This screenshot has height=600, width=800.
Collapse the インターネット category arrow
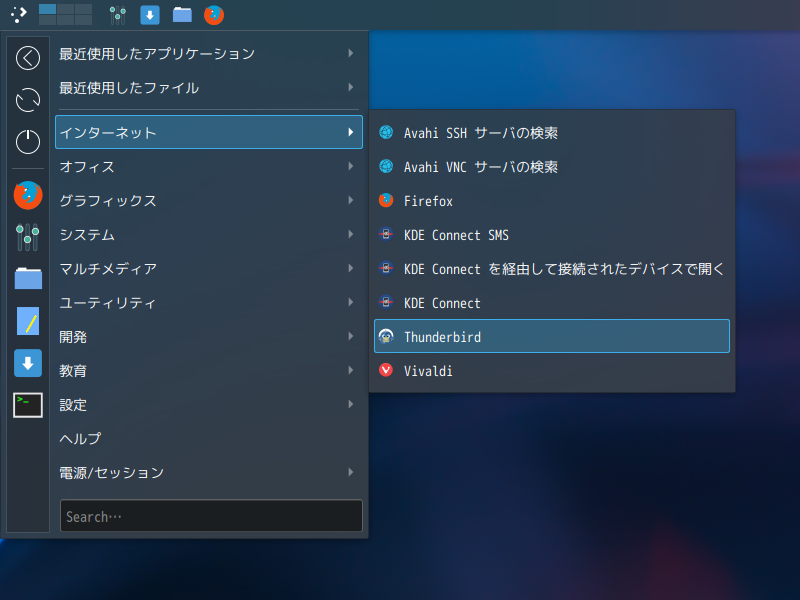coord(351,132)
